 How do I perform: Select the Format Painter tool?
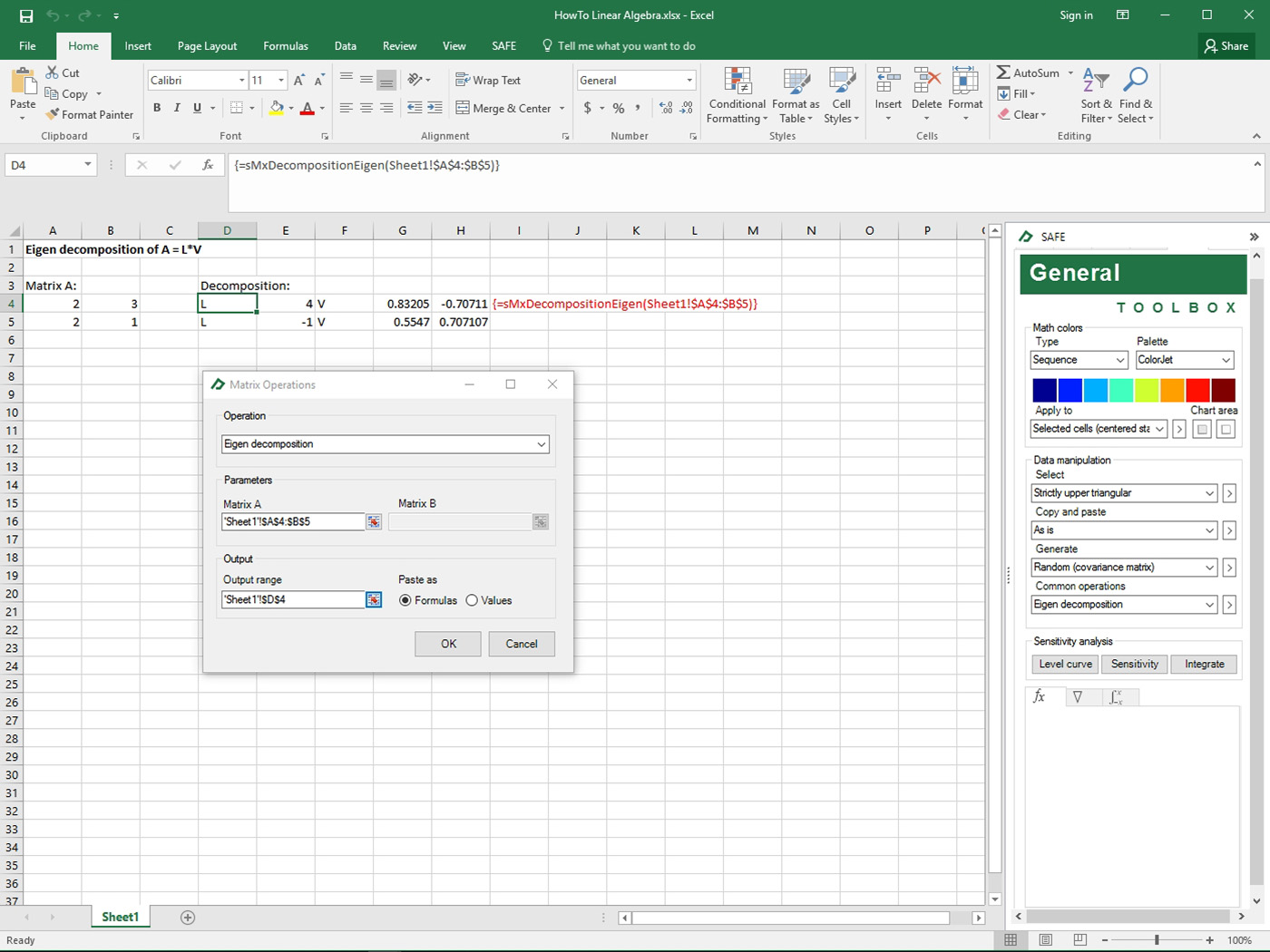coord(90,114)
